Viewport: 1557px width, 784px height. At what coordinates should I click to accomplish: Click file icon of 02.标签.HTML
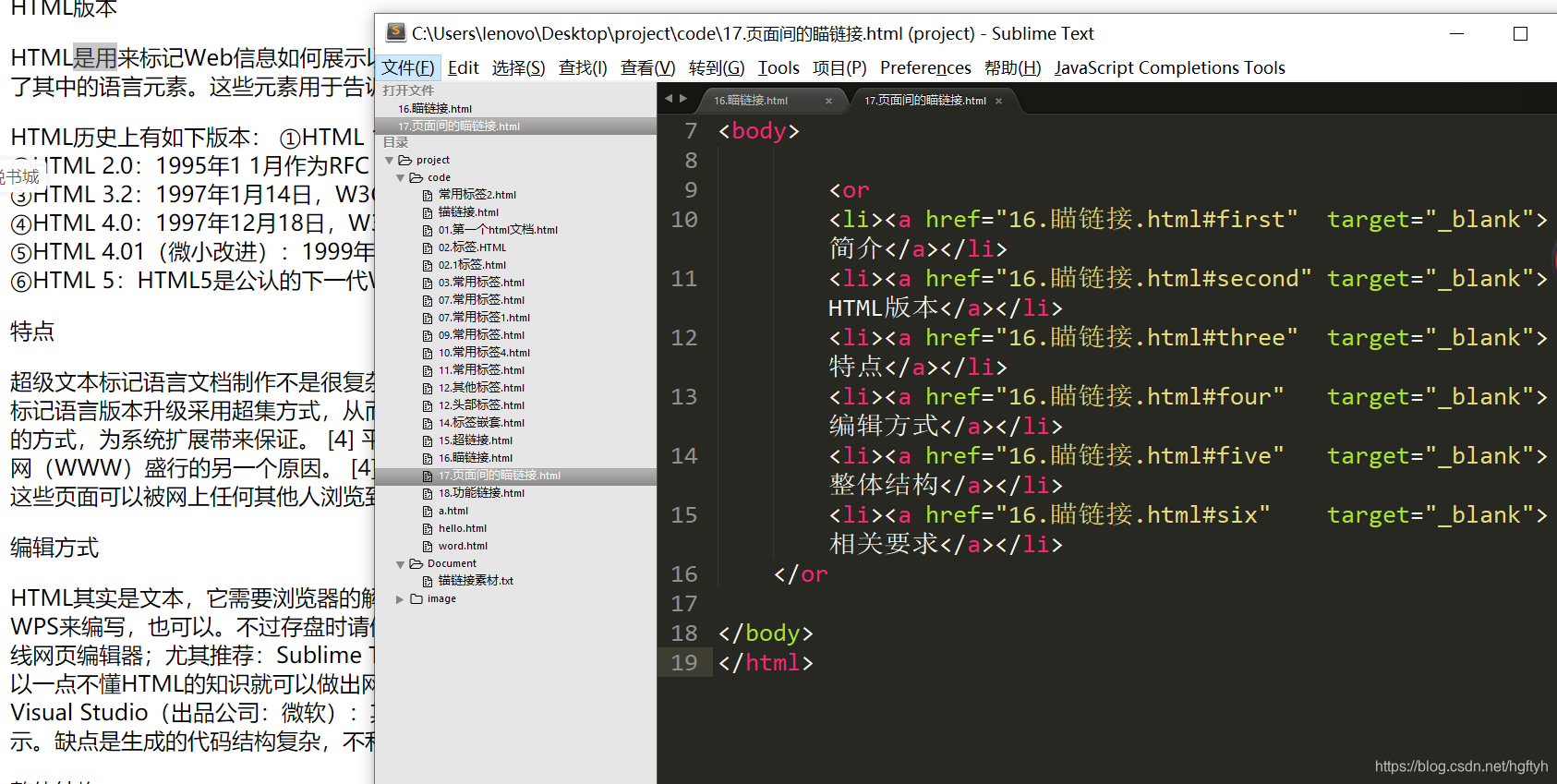point(428,247)
